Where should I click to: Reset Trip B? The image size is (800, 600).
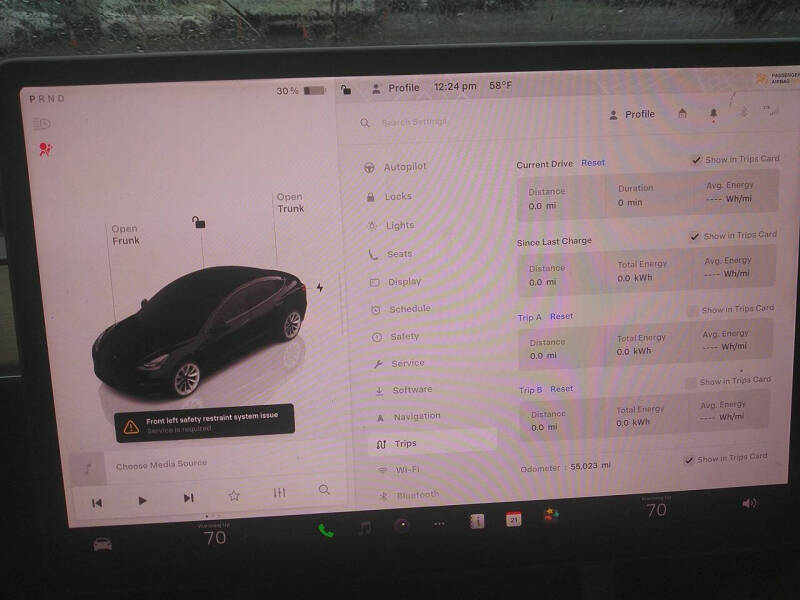pyautogui.click(x=561, y=389)
